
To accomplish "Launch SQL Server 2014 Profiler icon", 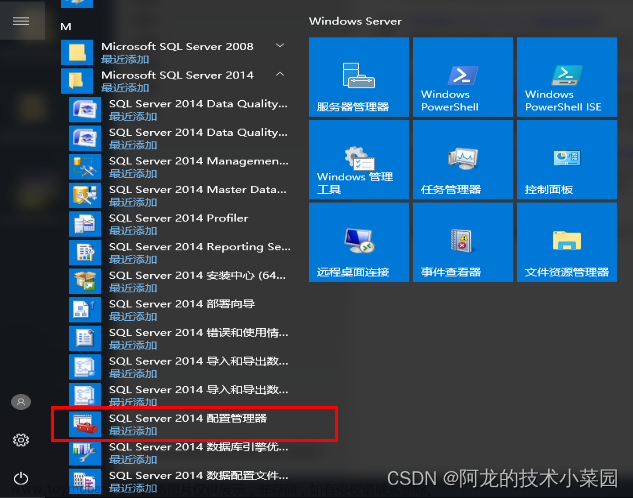I will coord(85,224).
